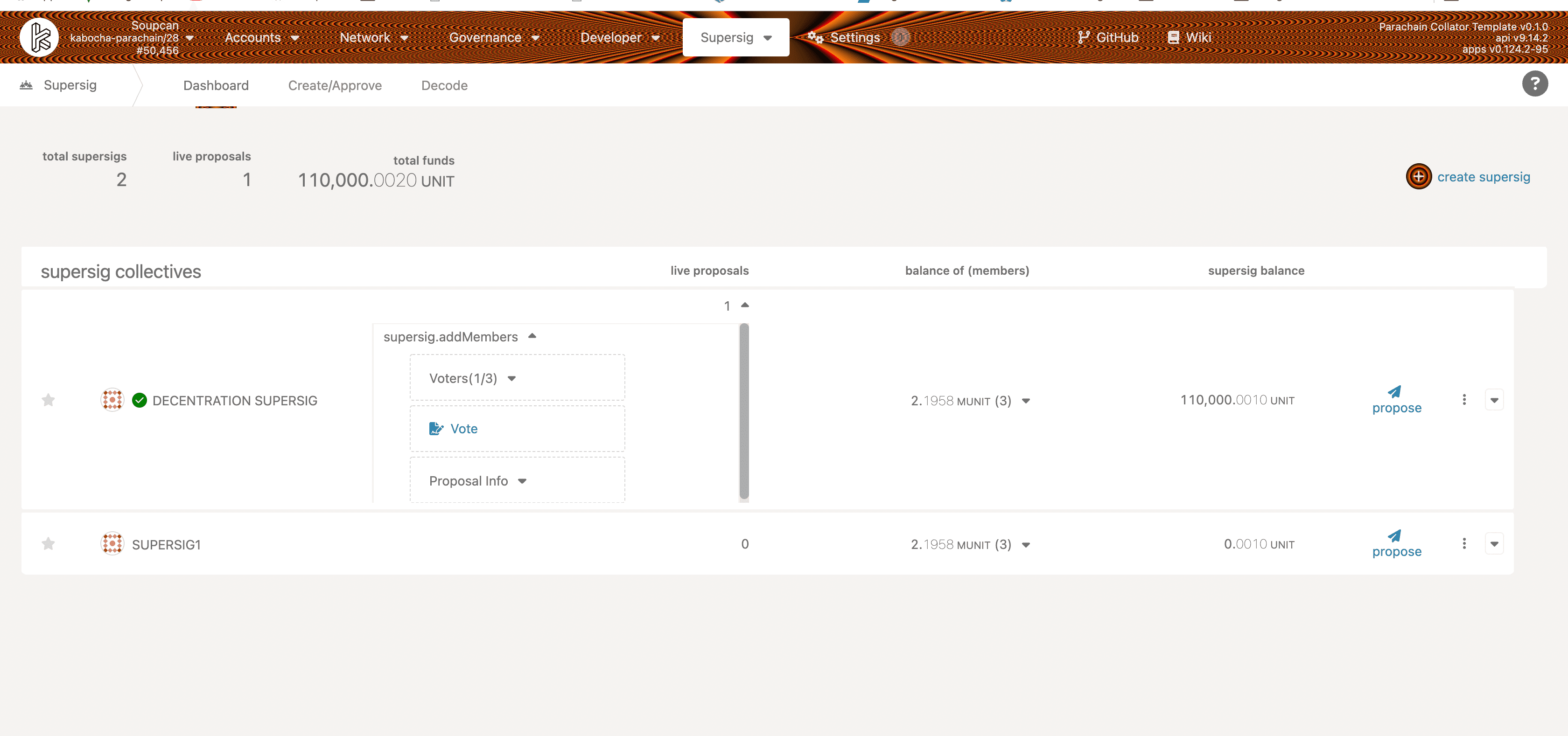Open the Proposal Info dropdown

[x=522, y=480]
